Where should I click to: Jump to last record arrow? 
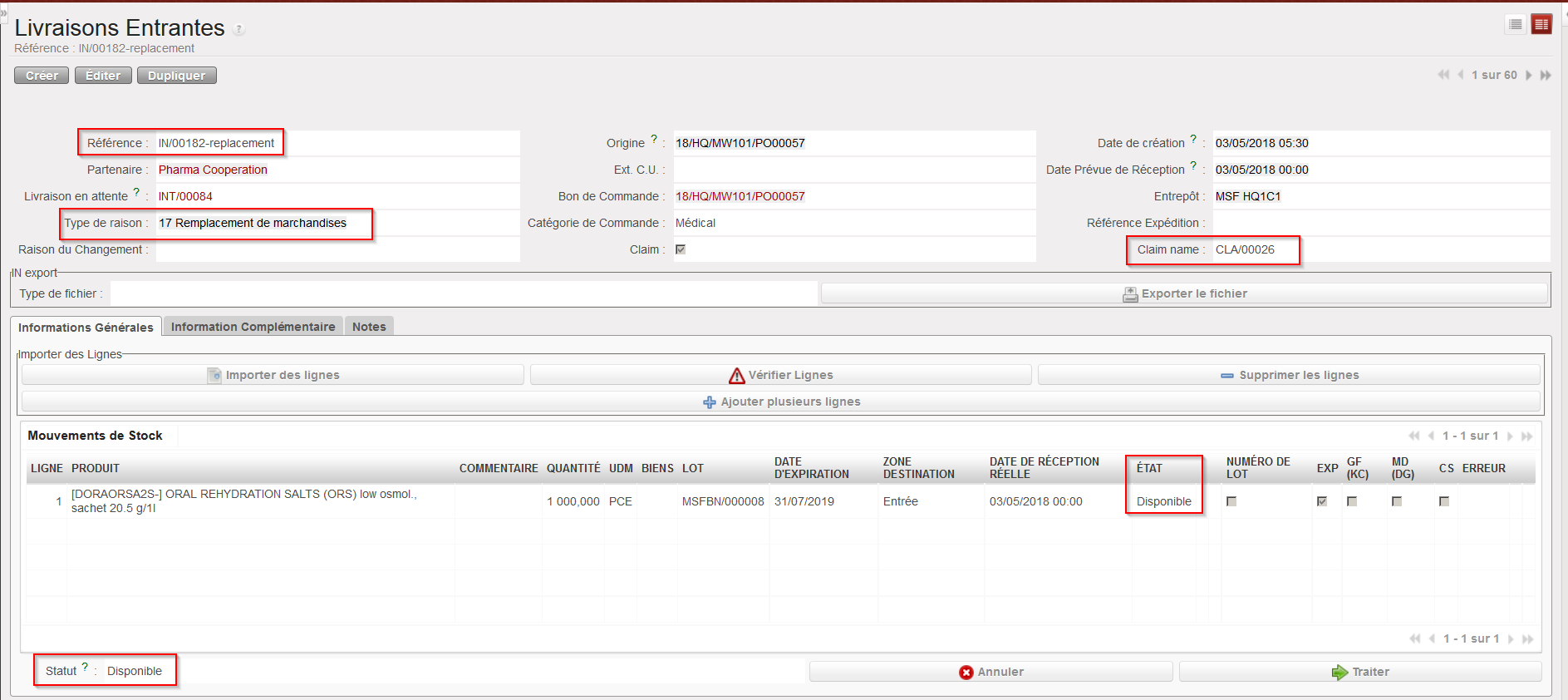[1546, 75]
